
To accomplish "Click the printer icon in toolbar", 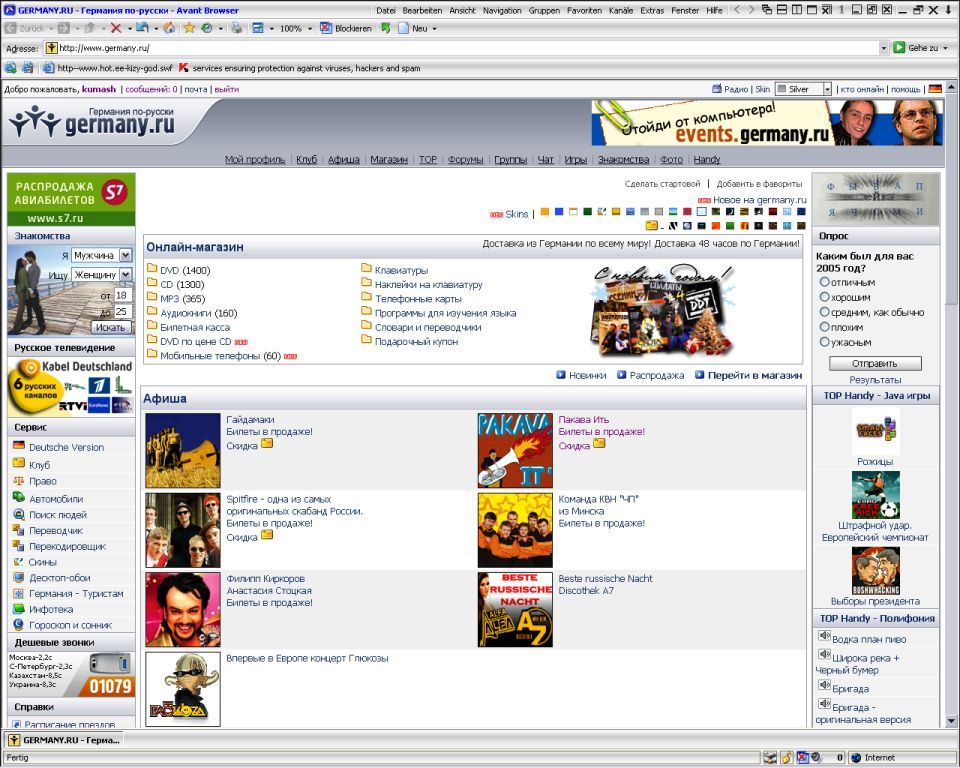I will pyautogui.click(x=236, y=28).
